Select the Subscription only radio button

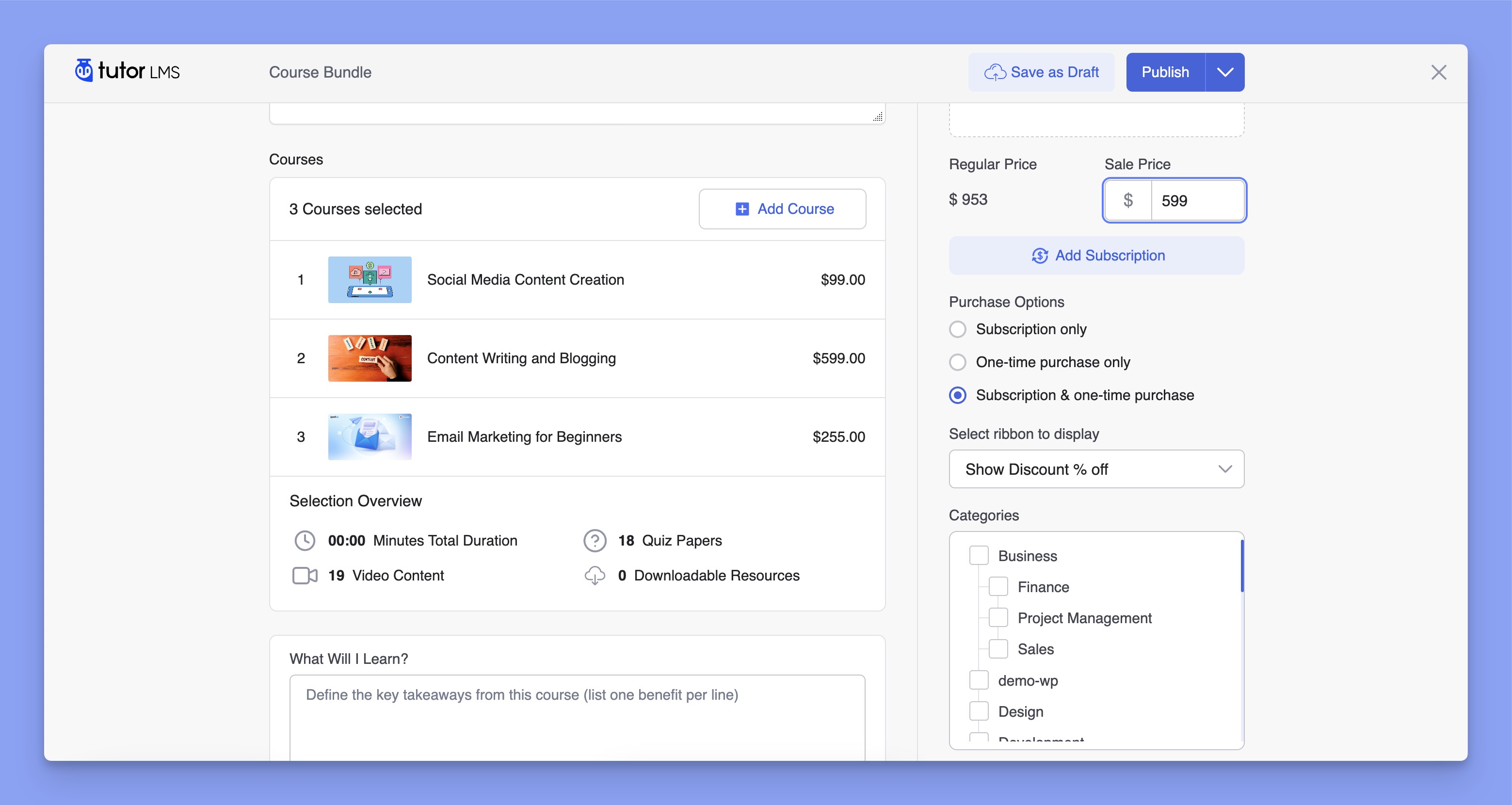[957, 328]
